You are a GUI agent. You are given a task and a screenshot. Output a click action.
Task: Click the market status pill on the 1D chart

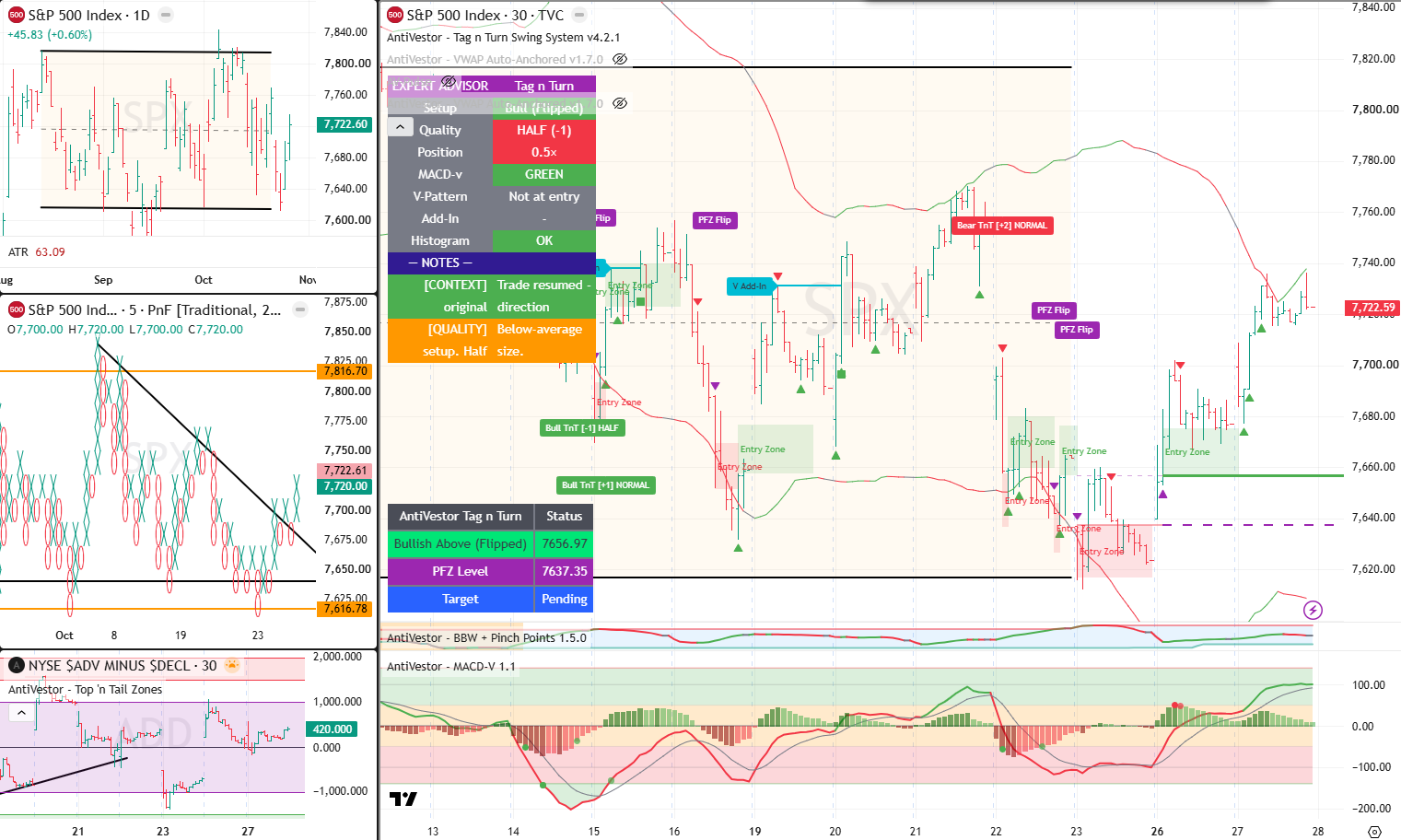166,15
